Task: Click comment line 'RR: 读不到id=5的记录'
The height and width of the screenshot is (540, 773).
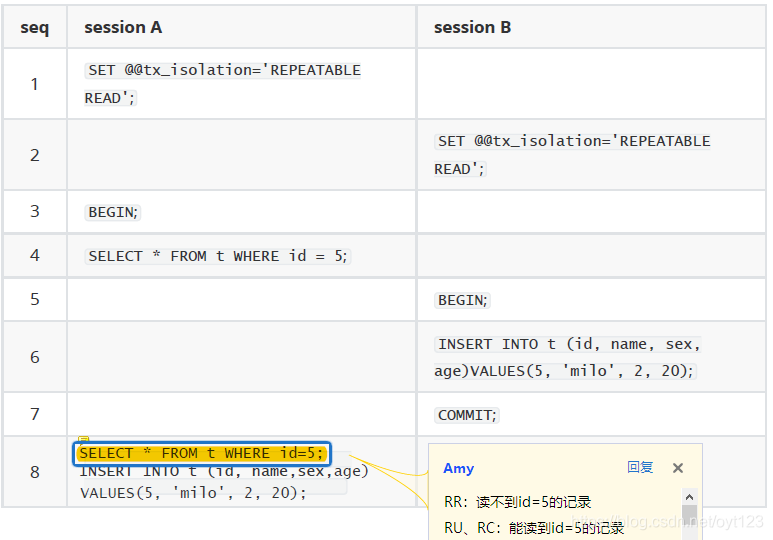Action: 518,502
